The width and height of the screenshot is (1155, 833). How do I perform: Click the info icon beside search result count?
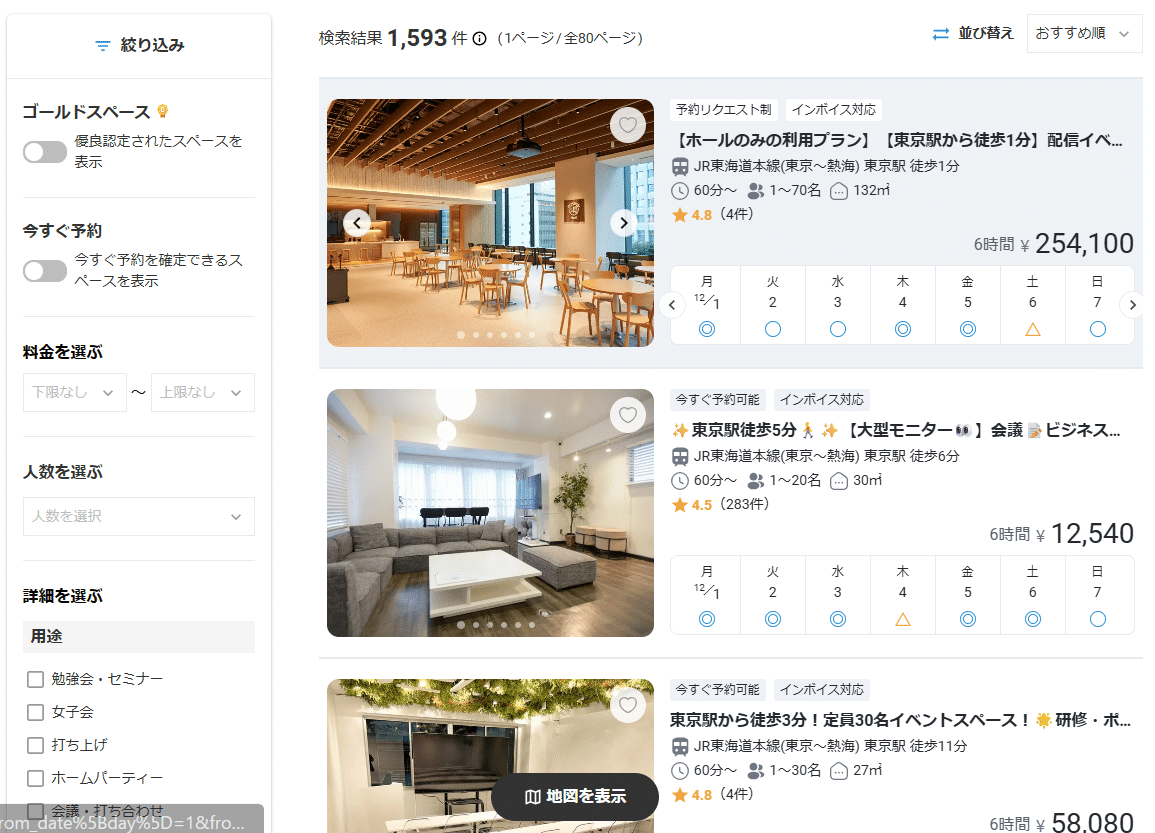479,39
